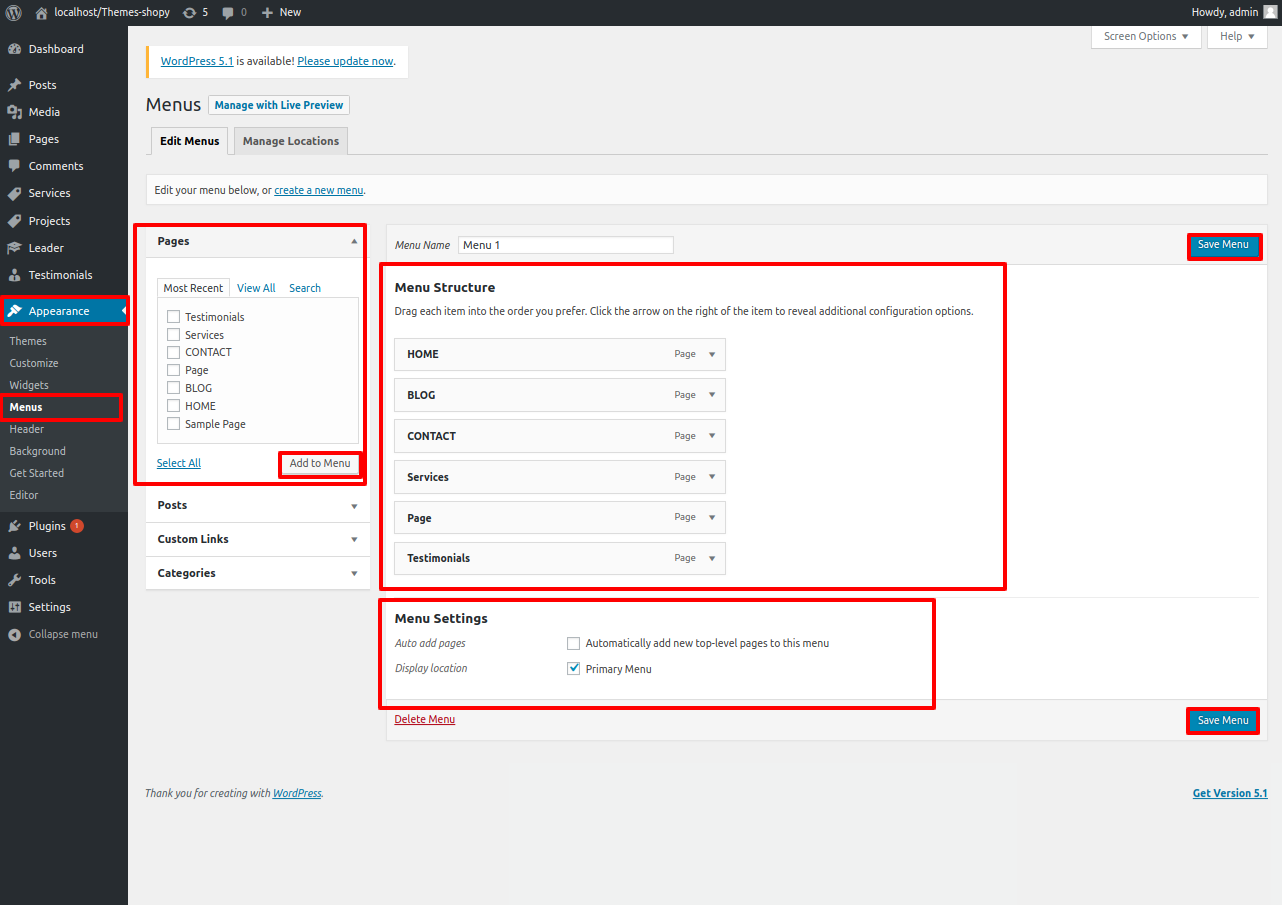Click the Dashboard icon in sidebar
The height and width of the screenshot is (905, 1282).
14,49
